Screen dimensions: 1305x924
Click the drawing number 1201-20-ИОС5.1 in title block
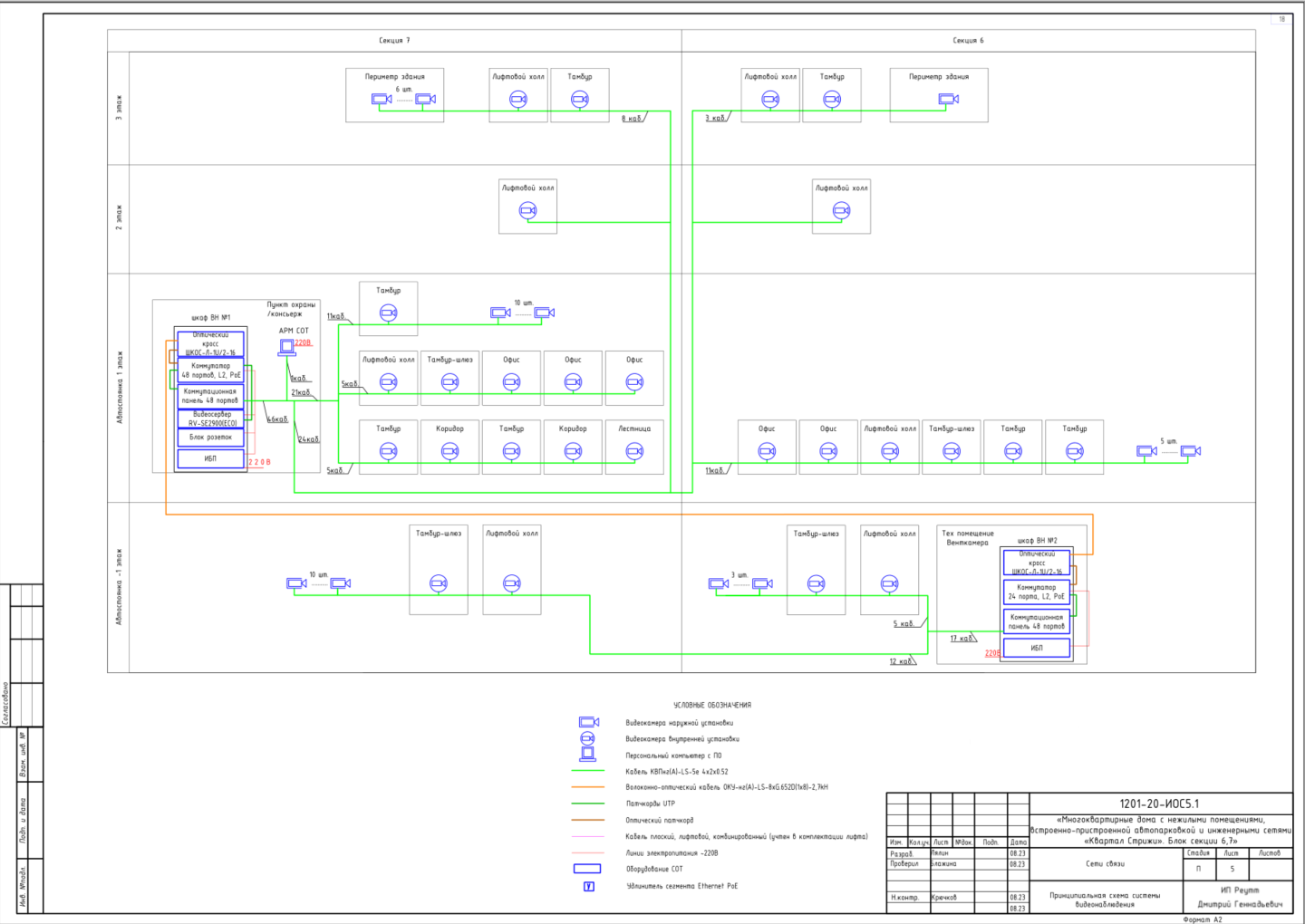coord(1159,804)
